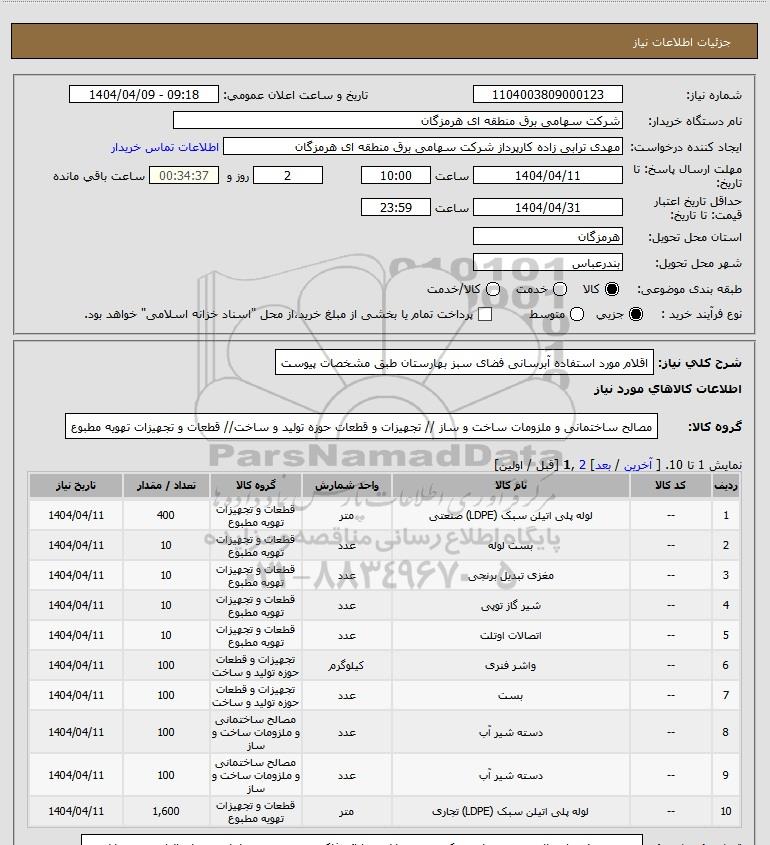Click the countdown timer 00:34:37
770x845 pixels.
point(184,175)
